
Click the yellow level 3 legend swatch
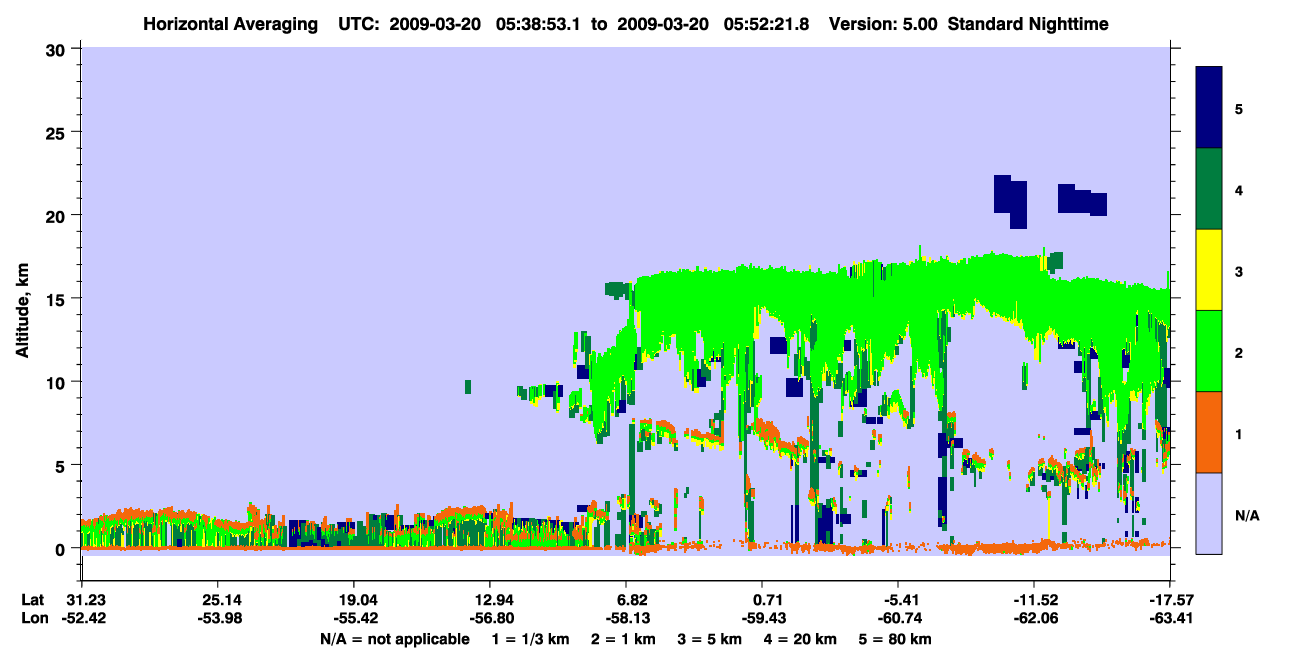[1209, 270]
